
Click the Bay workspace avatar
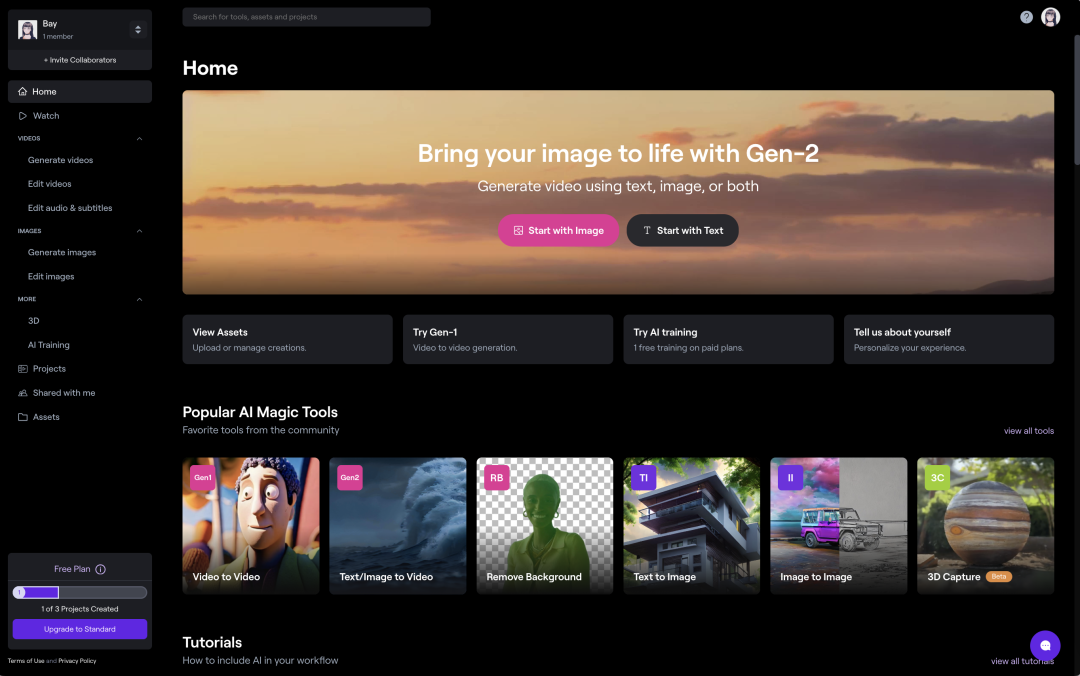[28, 30]
